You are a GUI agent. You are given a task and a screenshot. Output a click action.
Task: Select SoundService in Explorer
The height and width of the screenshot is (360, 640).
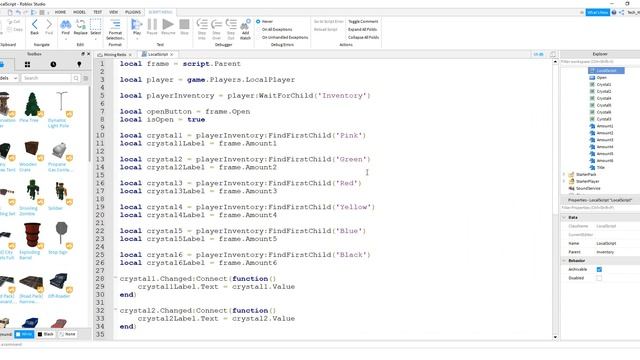584,189
